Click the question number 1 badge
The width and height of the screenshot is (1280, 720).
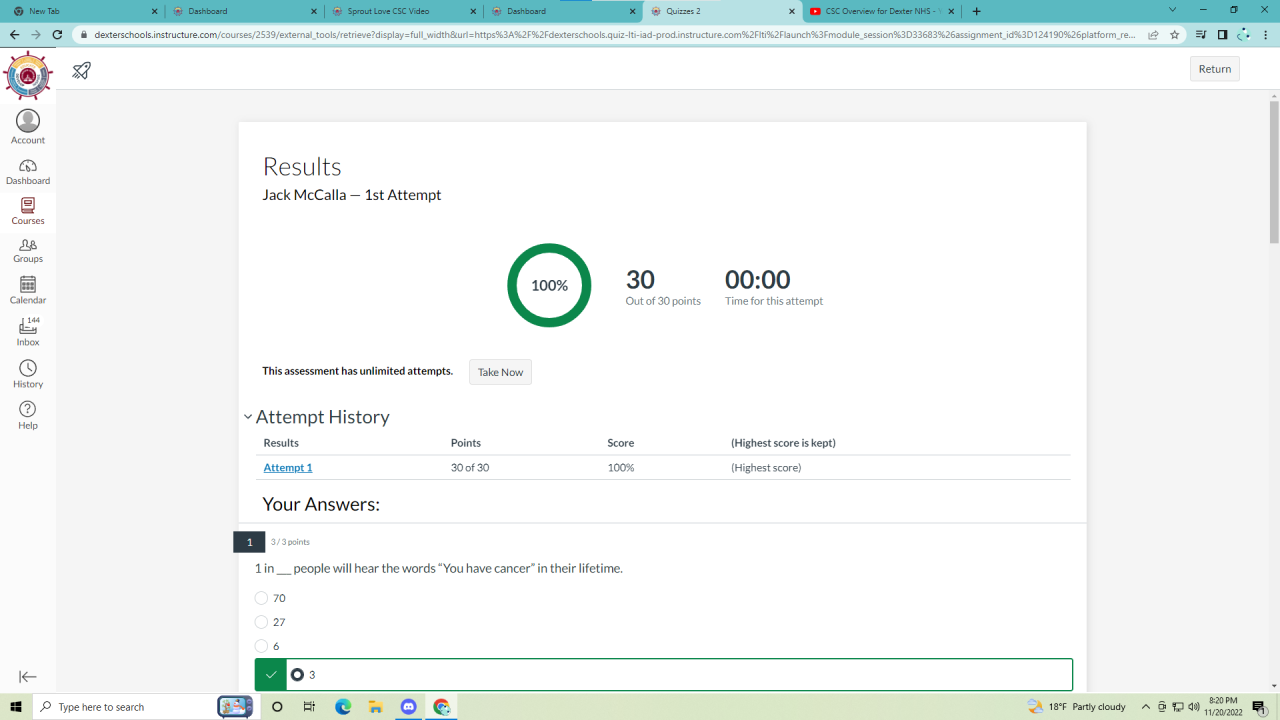click(249, 542)
